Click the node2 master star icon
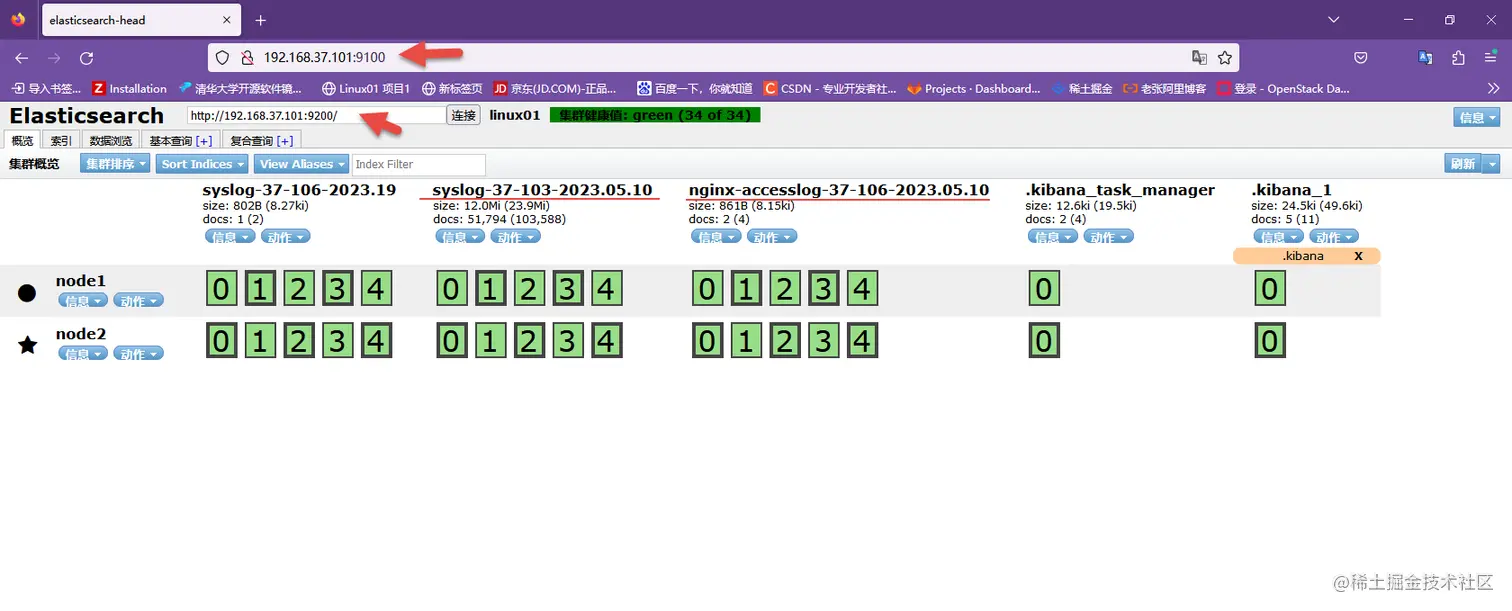This screenshot has width=1512, height=611. (27, 345)
